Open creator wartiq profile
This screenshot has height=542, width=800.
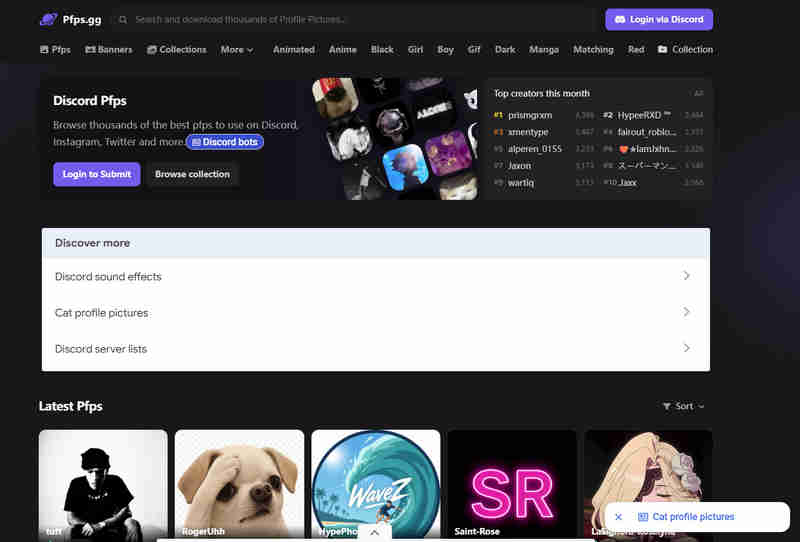[x=520, y=183]
